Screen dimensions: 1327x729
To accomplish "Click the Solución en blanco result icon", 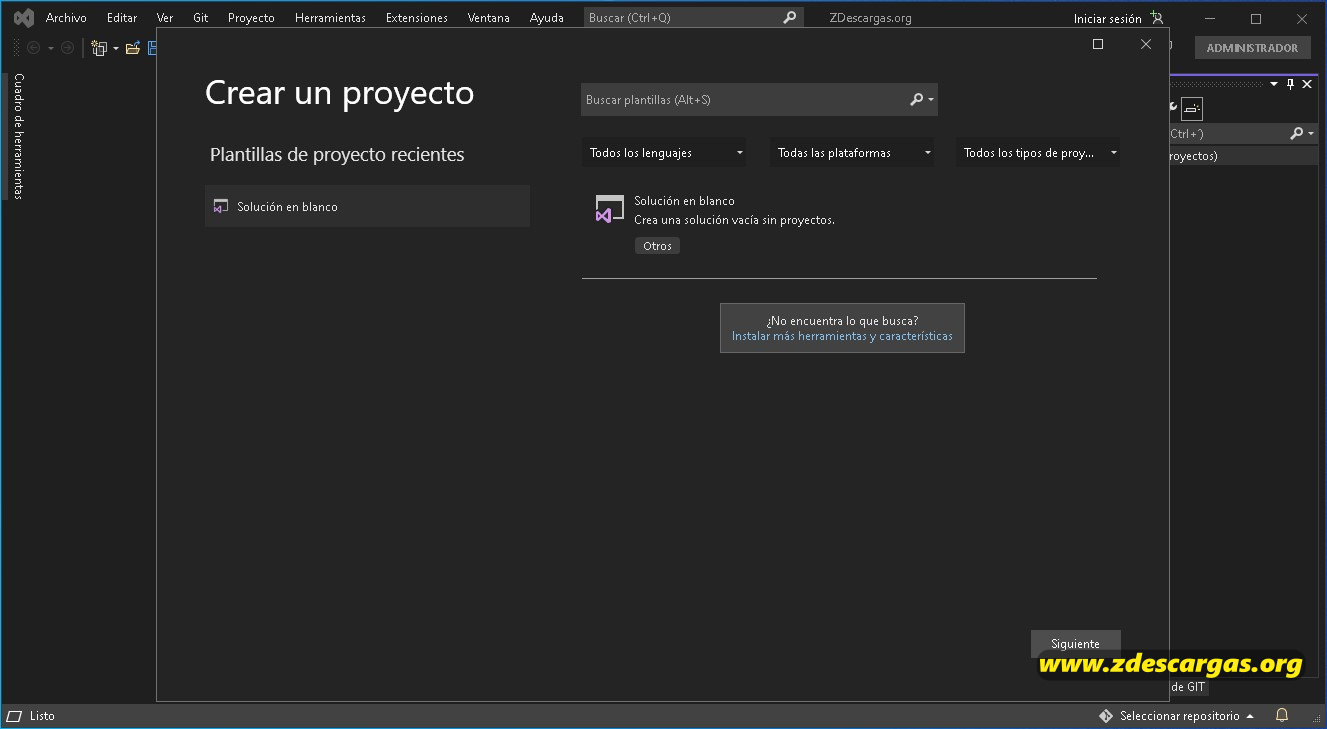I will click(609, 208).
